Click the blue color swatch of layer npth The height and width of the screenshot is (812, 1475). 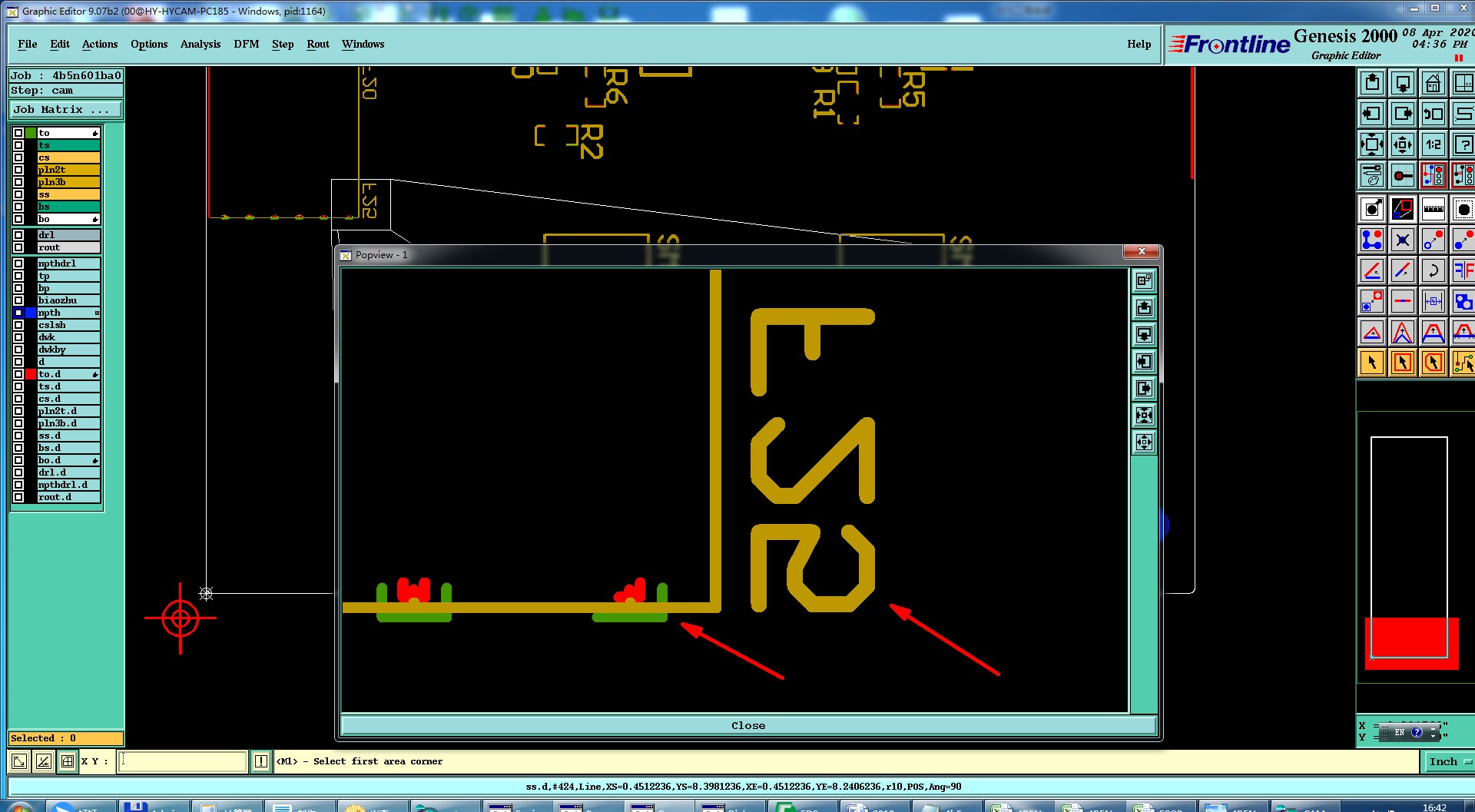pos(31,313)
